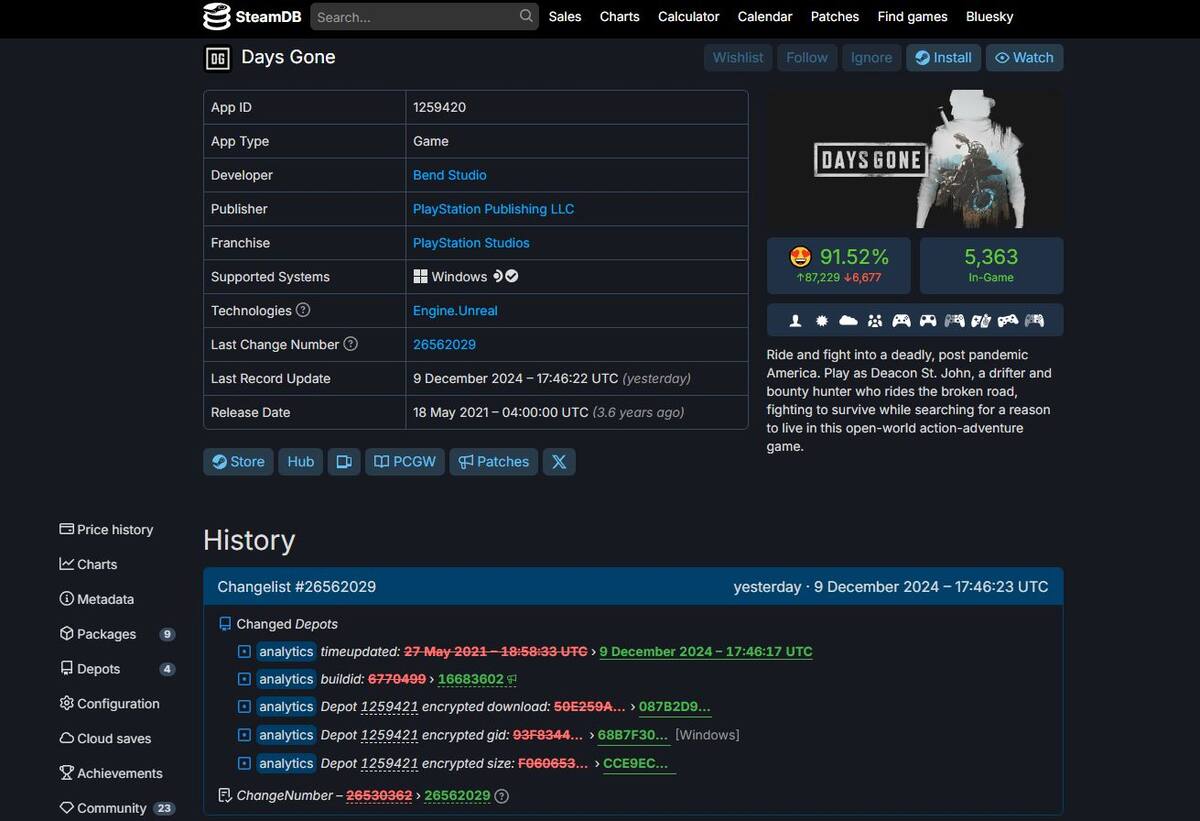The width and height of the screenshot is (1200, 821).
Task: Switch to Configuration sidebar tab
Action: click(109, 704)
